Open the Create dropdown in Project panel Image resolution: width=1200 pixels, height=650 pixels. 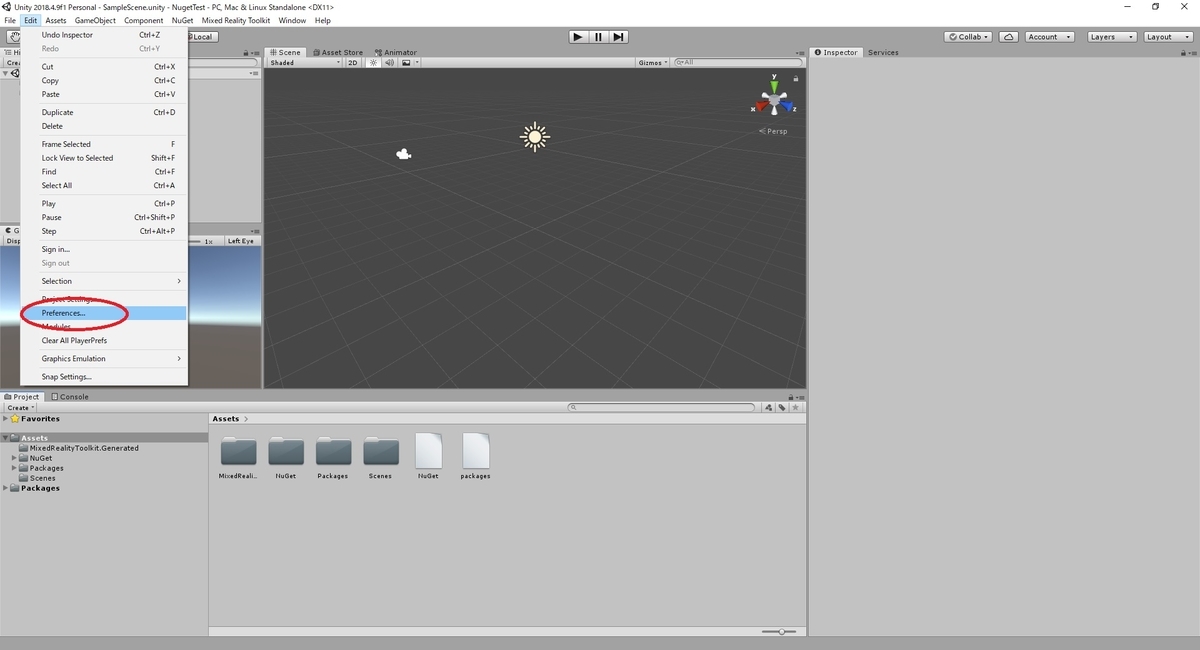click(x=21, y=408)
